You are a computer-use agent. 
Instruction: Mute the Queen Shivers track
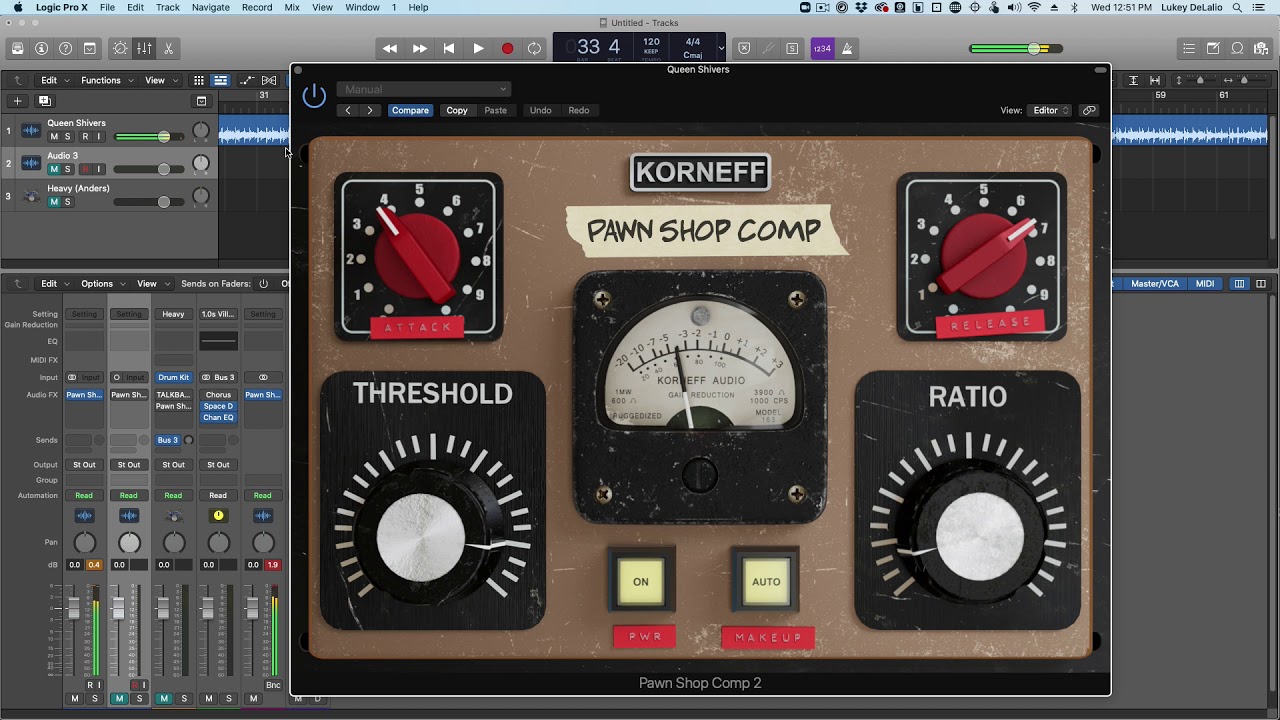(x=54, y=137)
